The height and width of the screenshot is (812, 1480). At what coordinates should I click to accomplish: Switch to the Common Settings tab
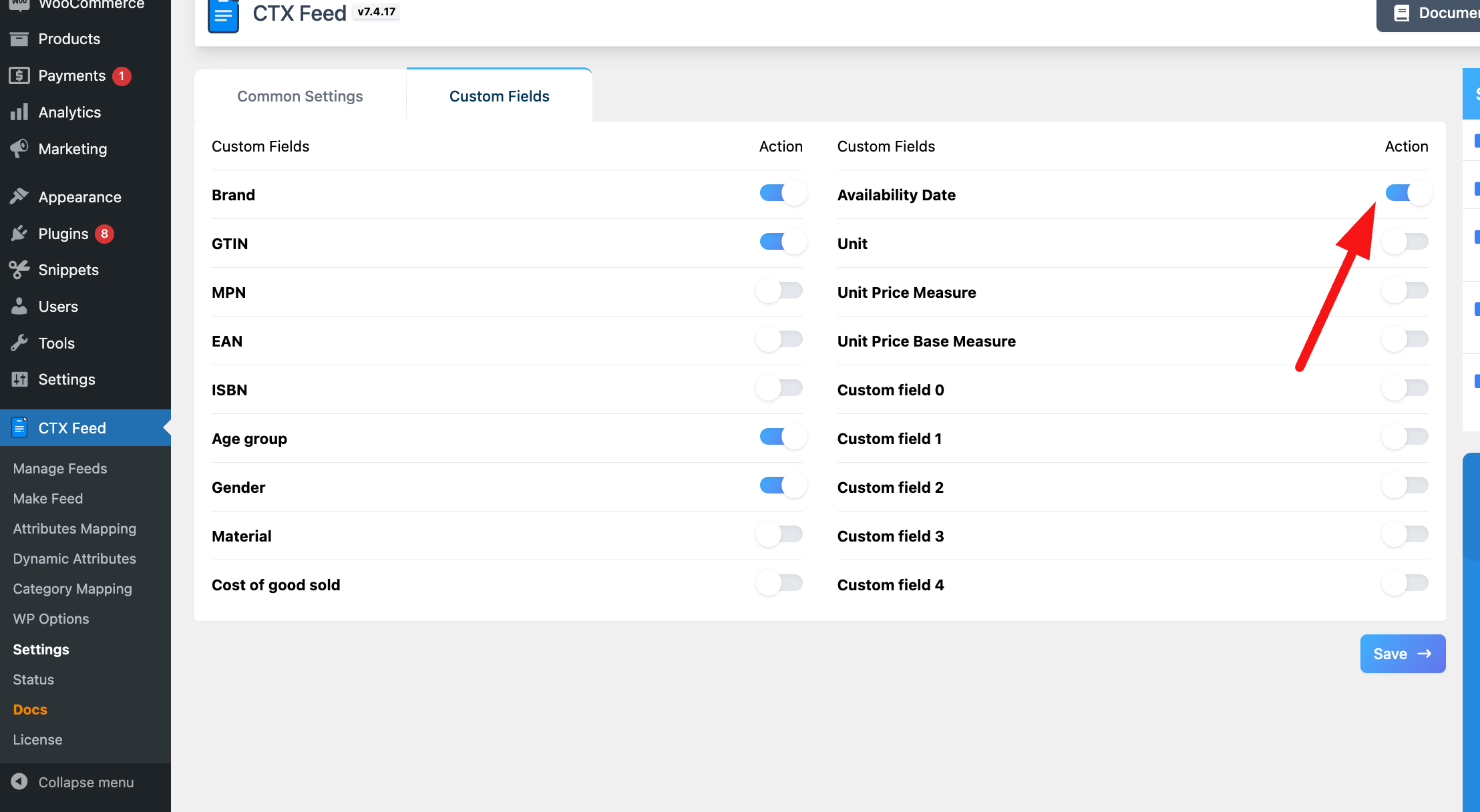pos(300,96)
